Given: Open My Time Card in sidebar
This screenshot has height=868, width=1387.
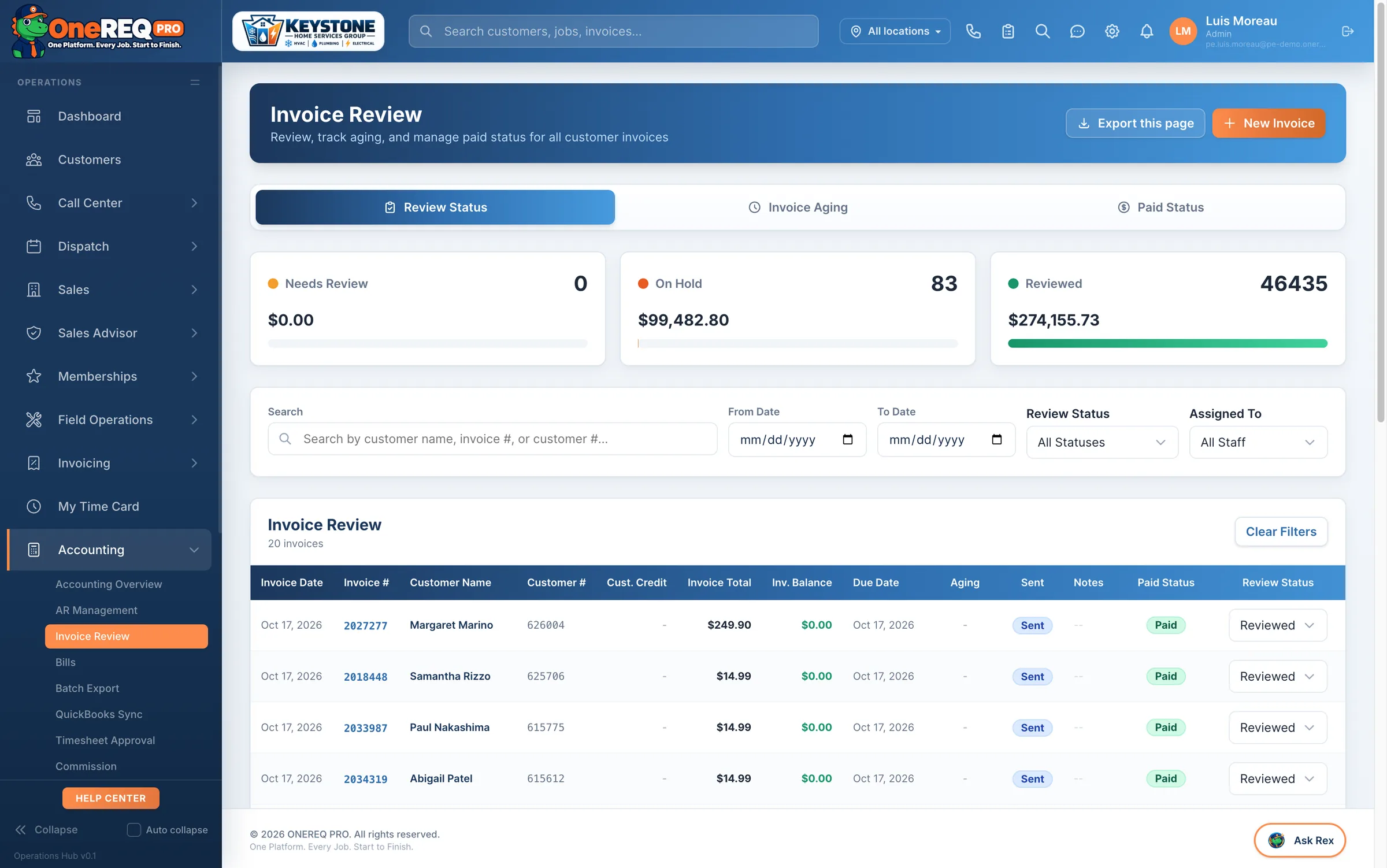Looking at the screenshot, I should (x=111, y=506).
